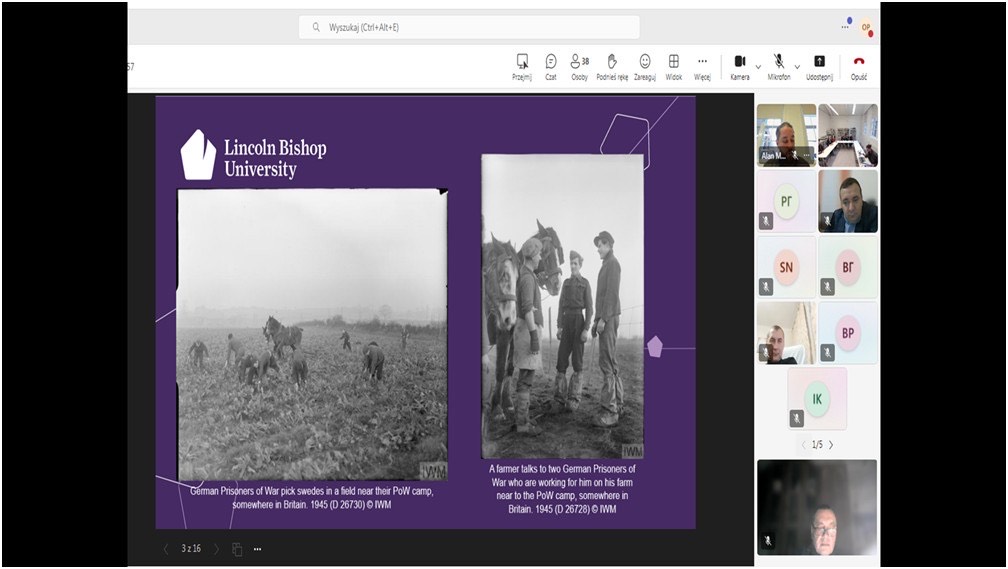
Task: Open the slide grid view icon
Action: click(x=237, y=549)
